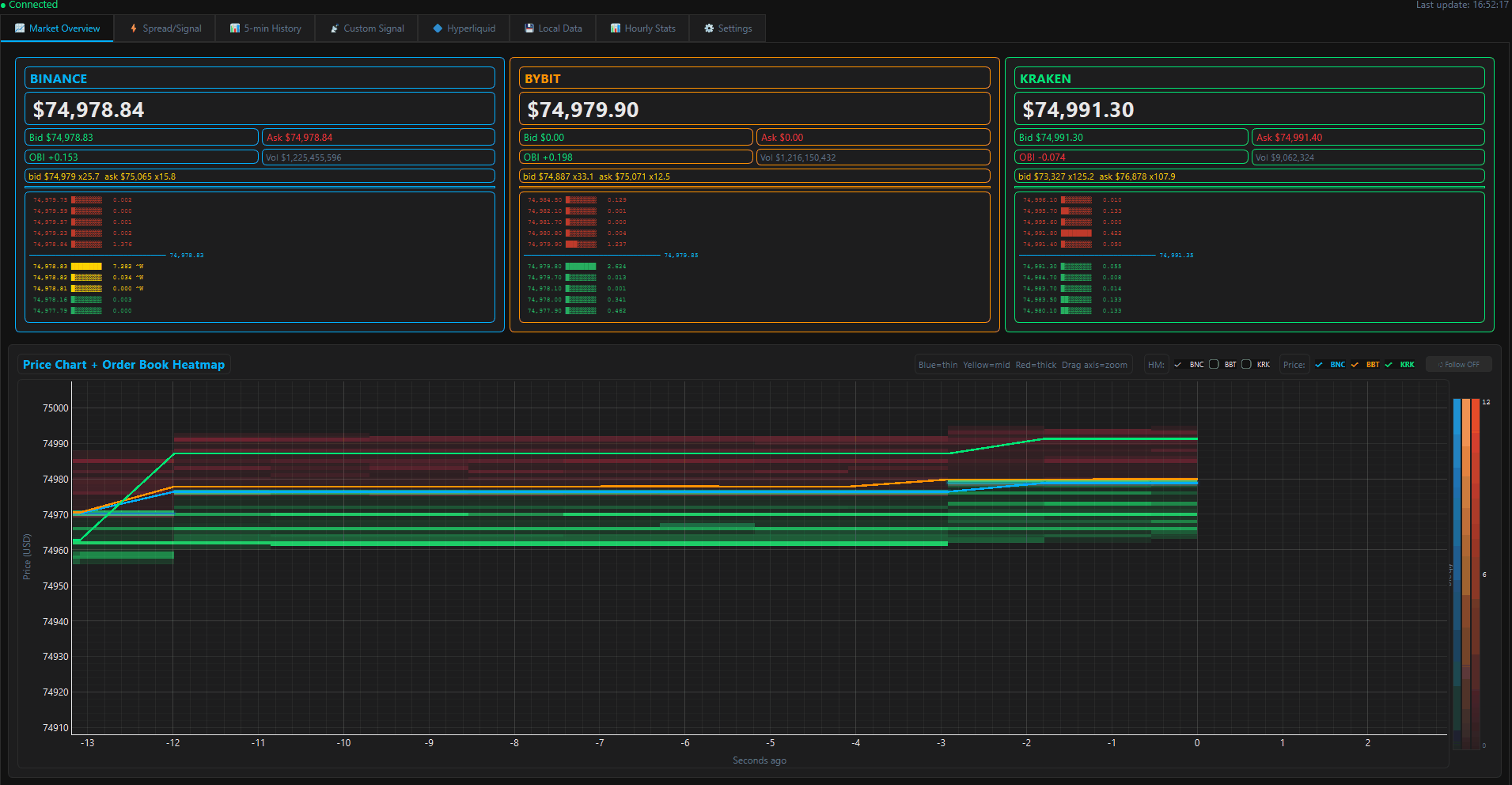Click the Hourly Stats bar chart icon
1512x785 pixels.
614,28
